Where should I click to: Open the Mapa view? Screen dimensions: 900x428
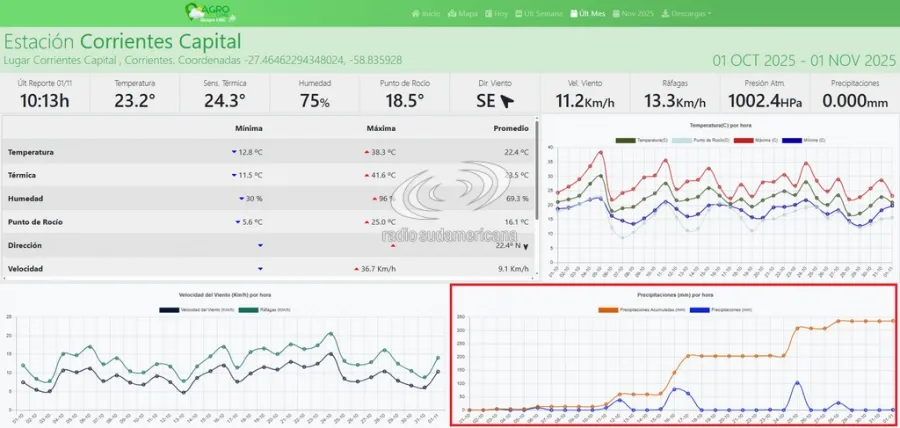click(463, 14)
